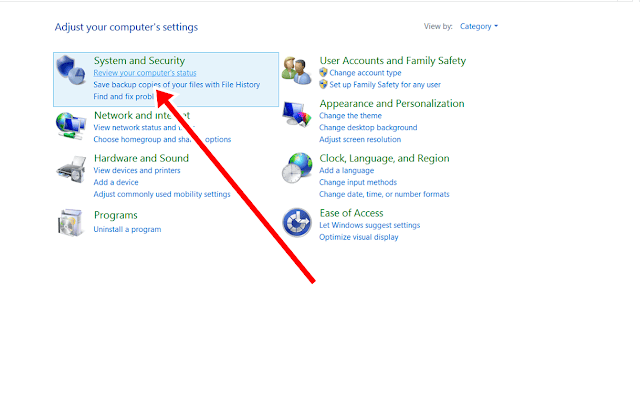Image resolution: width=640 pixels, height=420 pixels.
Task: Open the Appearance and Personalization monitor icon
Action: click(296, 114)
